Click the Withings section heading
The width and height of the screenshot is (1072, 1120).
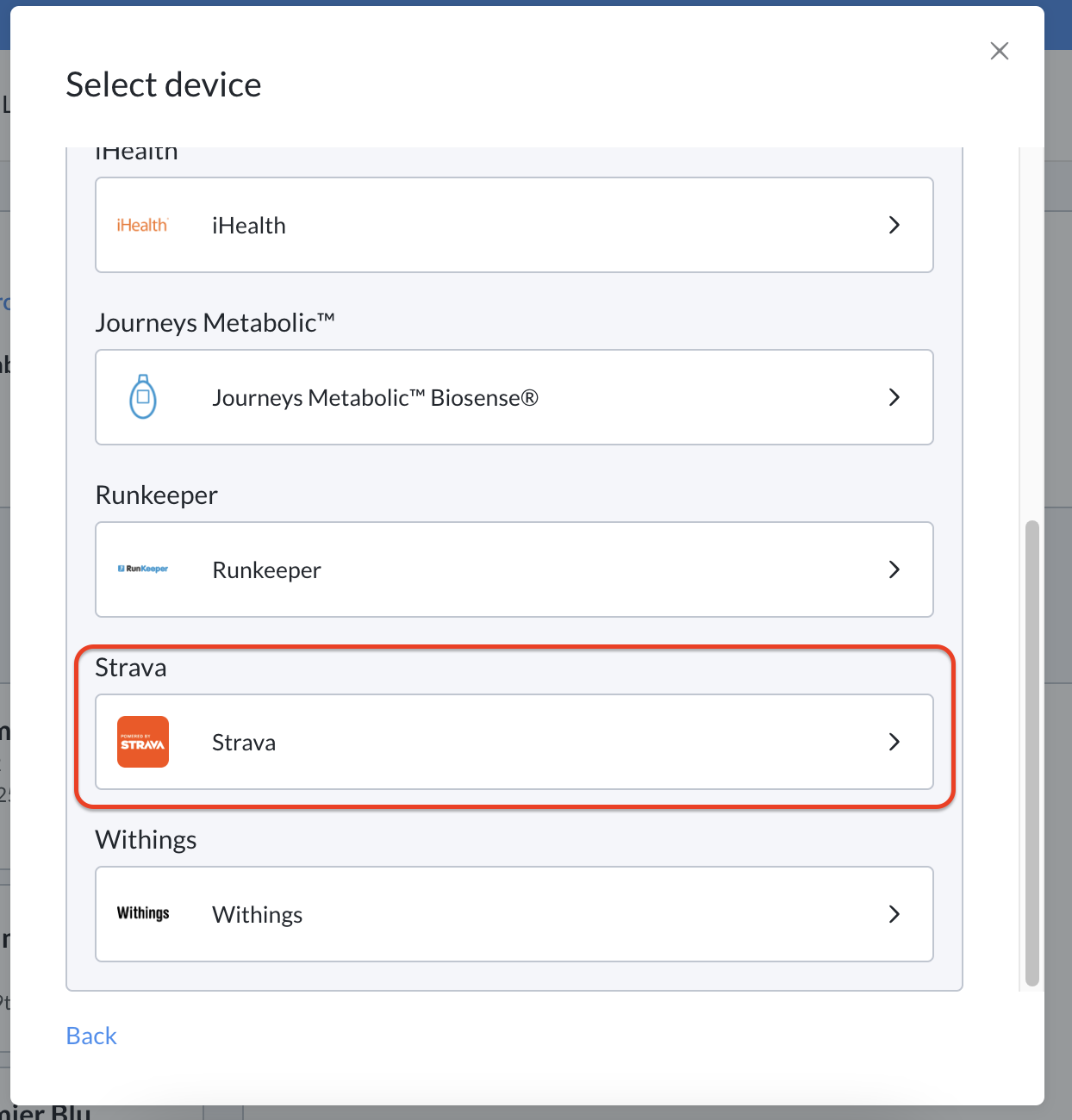(146, 839)
